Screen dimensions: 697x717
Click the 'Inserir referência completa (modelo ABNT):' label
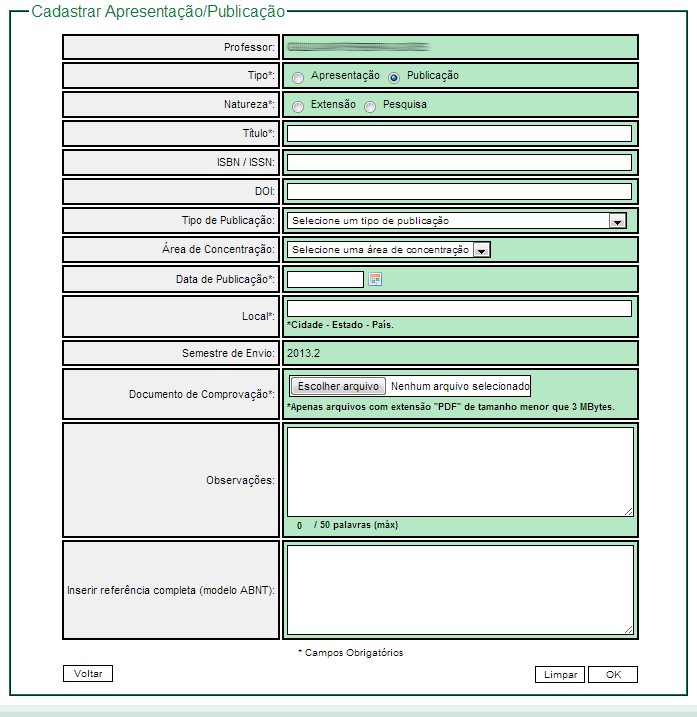[171, 590]
